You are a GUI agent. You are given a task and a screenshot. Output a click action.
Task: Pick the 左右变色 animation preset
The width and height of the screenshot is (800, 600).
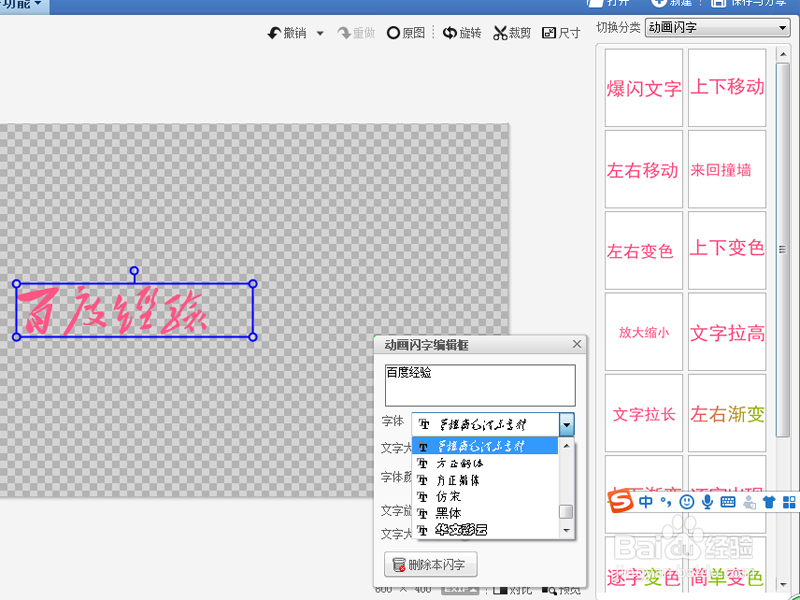tap(643, 251)
